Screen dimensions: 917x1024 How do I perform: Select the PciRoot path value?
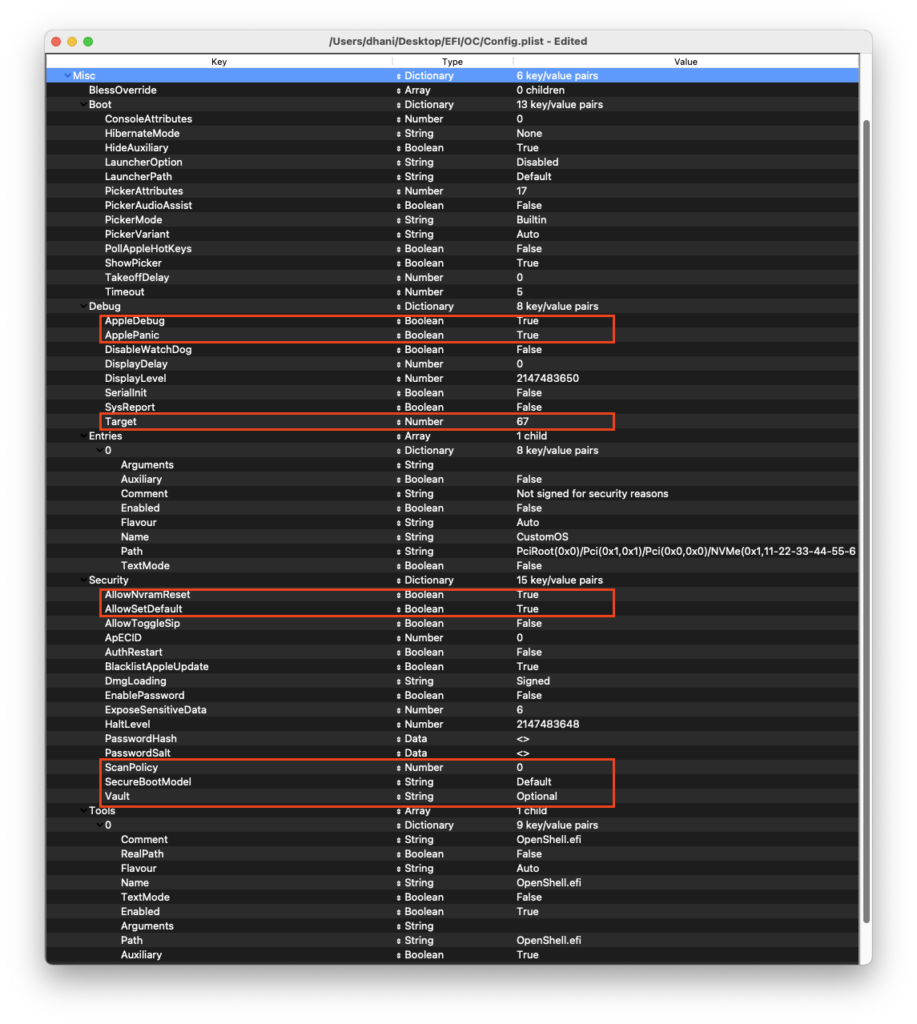click(x=686, y=551)
